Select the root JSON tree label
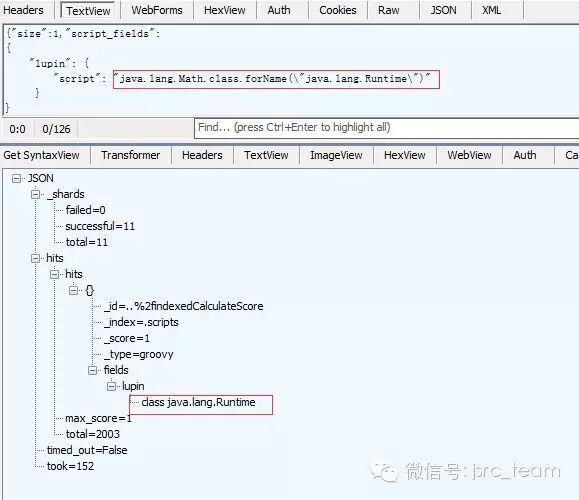The image size is (579, 500). (41, 178)
